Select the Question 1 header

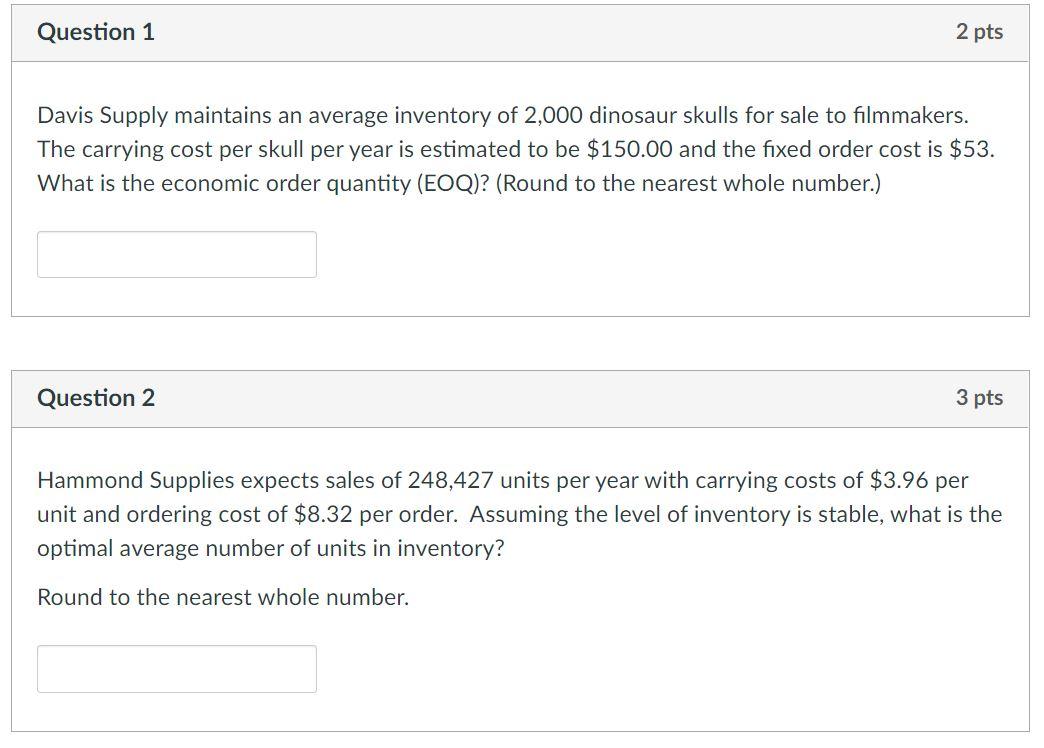[x=95, y=31]
